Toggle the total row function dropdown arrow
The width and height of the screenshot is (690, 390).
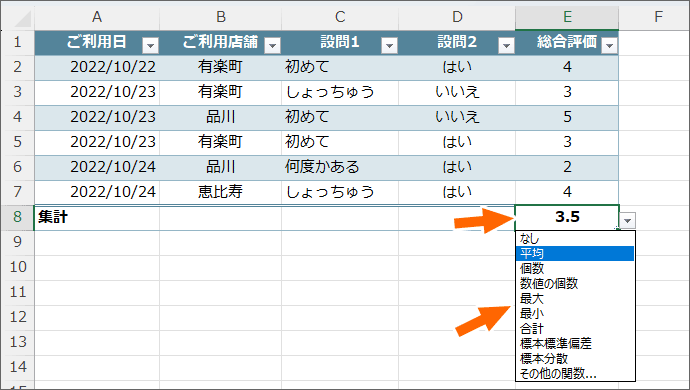[x=628, y=220]
